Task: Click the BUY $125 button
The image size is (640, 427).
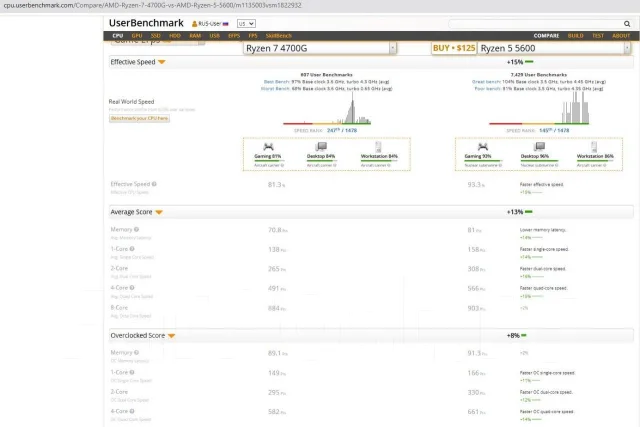Action: [454, 48]
